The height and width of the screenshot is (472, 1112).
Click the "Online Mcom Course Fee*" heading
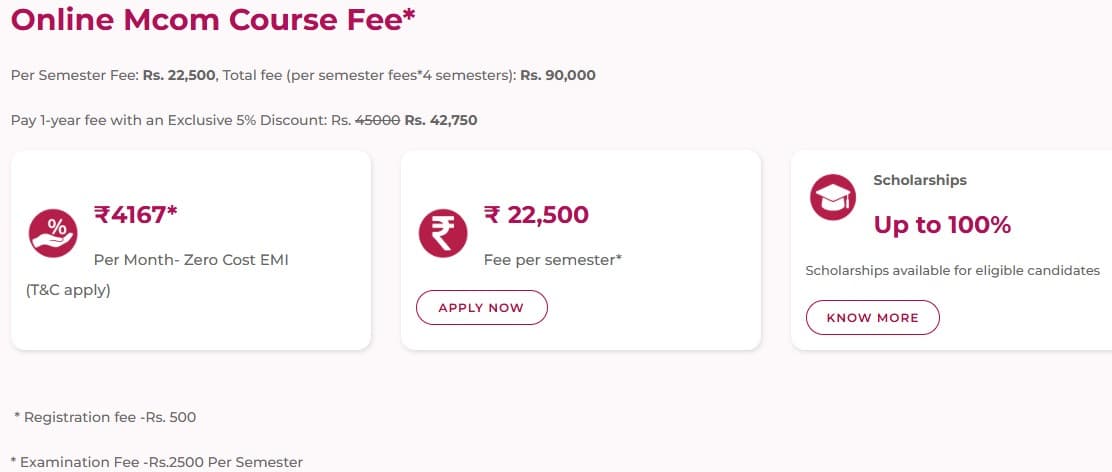pyautogui.click(x=213, y=22)
